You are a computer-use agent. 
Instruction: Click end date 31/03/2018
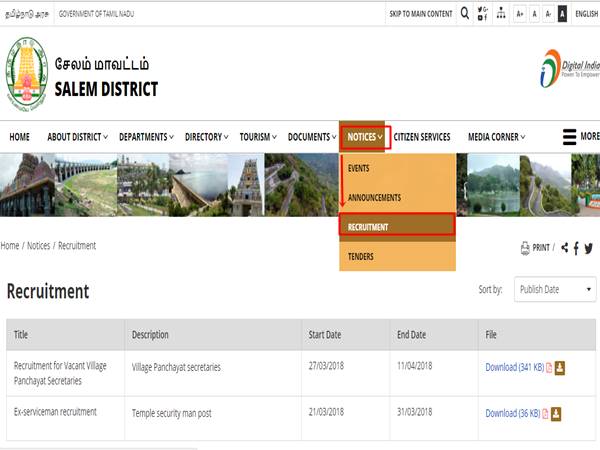pyautogui.click(x=414, y=412)
